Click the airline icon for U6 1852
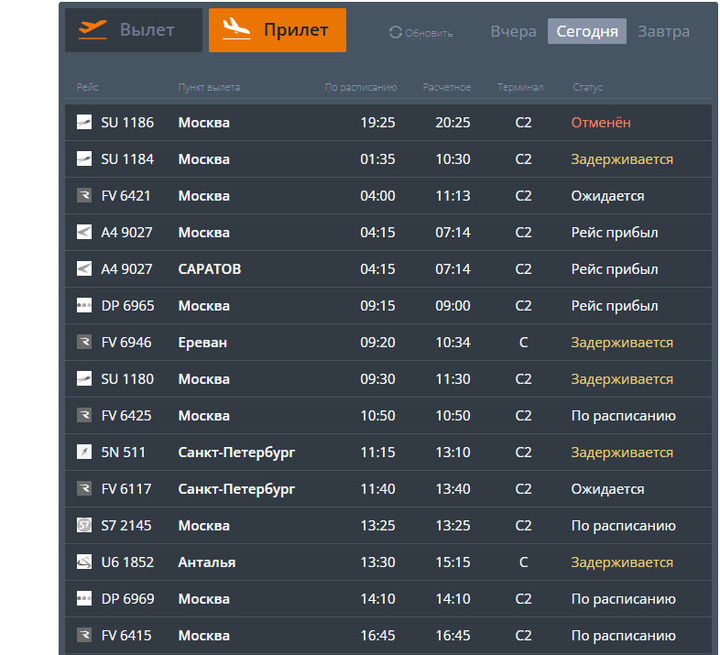 (84, 562)
